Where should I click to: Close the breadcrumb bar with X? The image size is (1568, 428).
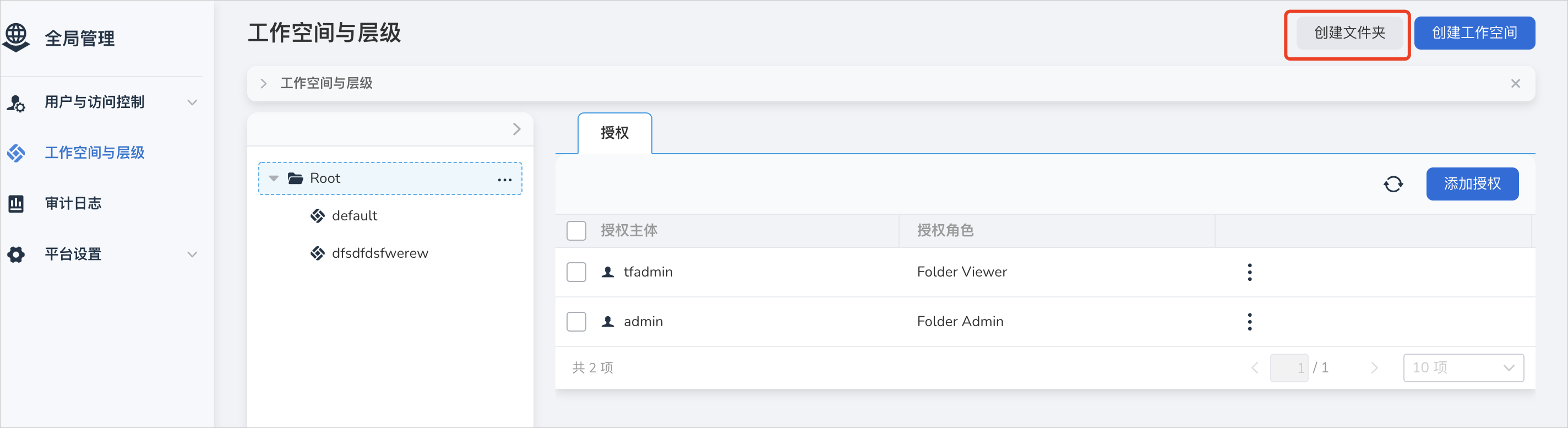coord(1516,83)
